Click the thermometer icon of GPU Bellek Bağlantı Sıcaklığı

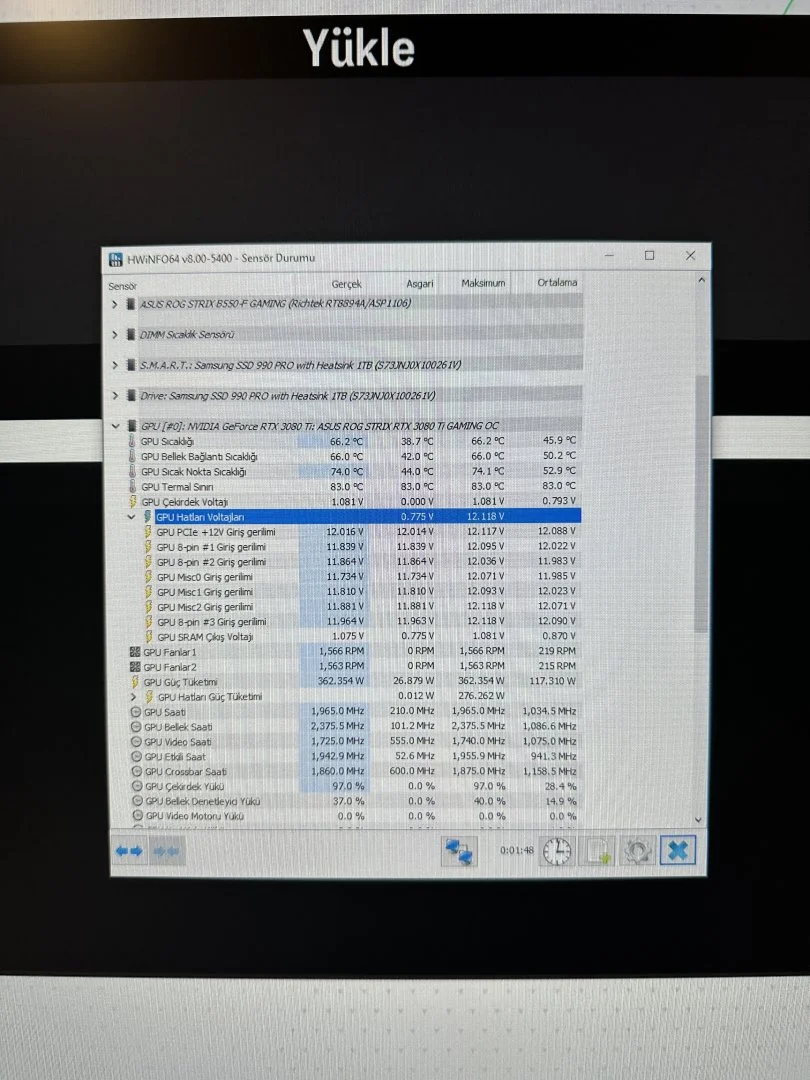[x=132, y=457]
